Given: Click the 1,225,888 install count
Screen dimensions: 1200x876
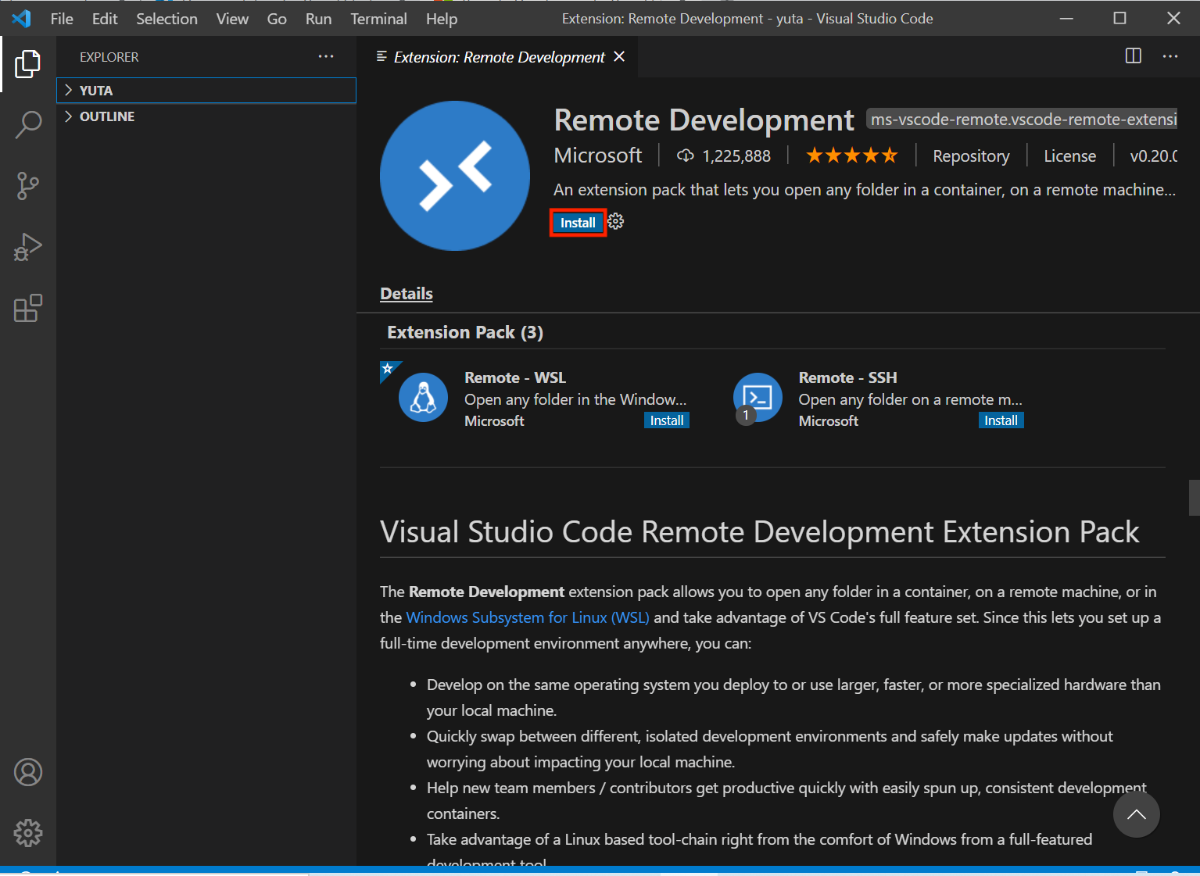Looking at the screenshot, I should point(736,156).
